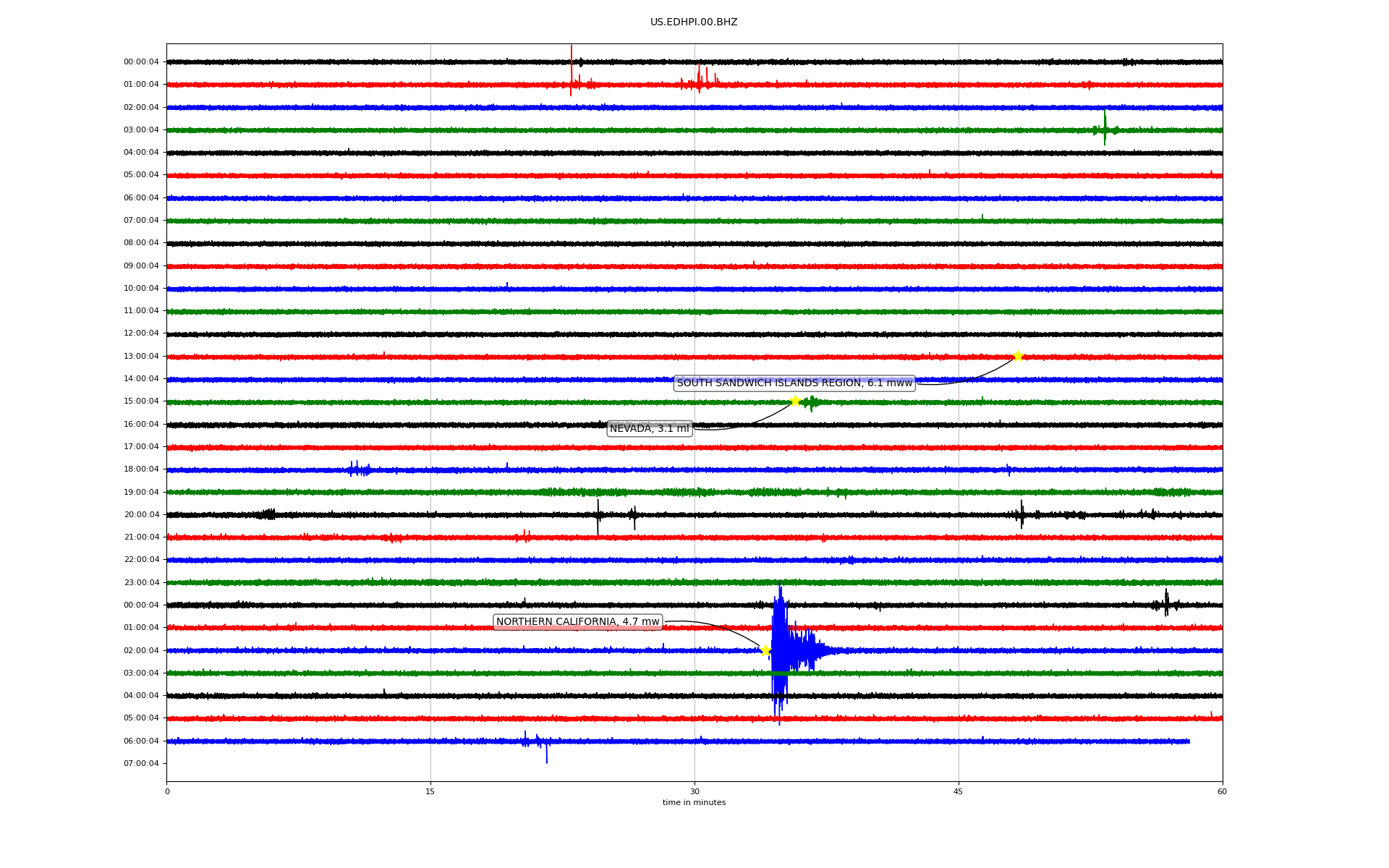
Task: Click the 07:00:04 label at the bottom
Action: 141,764
